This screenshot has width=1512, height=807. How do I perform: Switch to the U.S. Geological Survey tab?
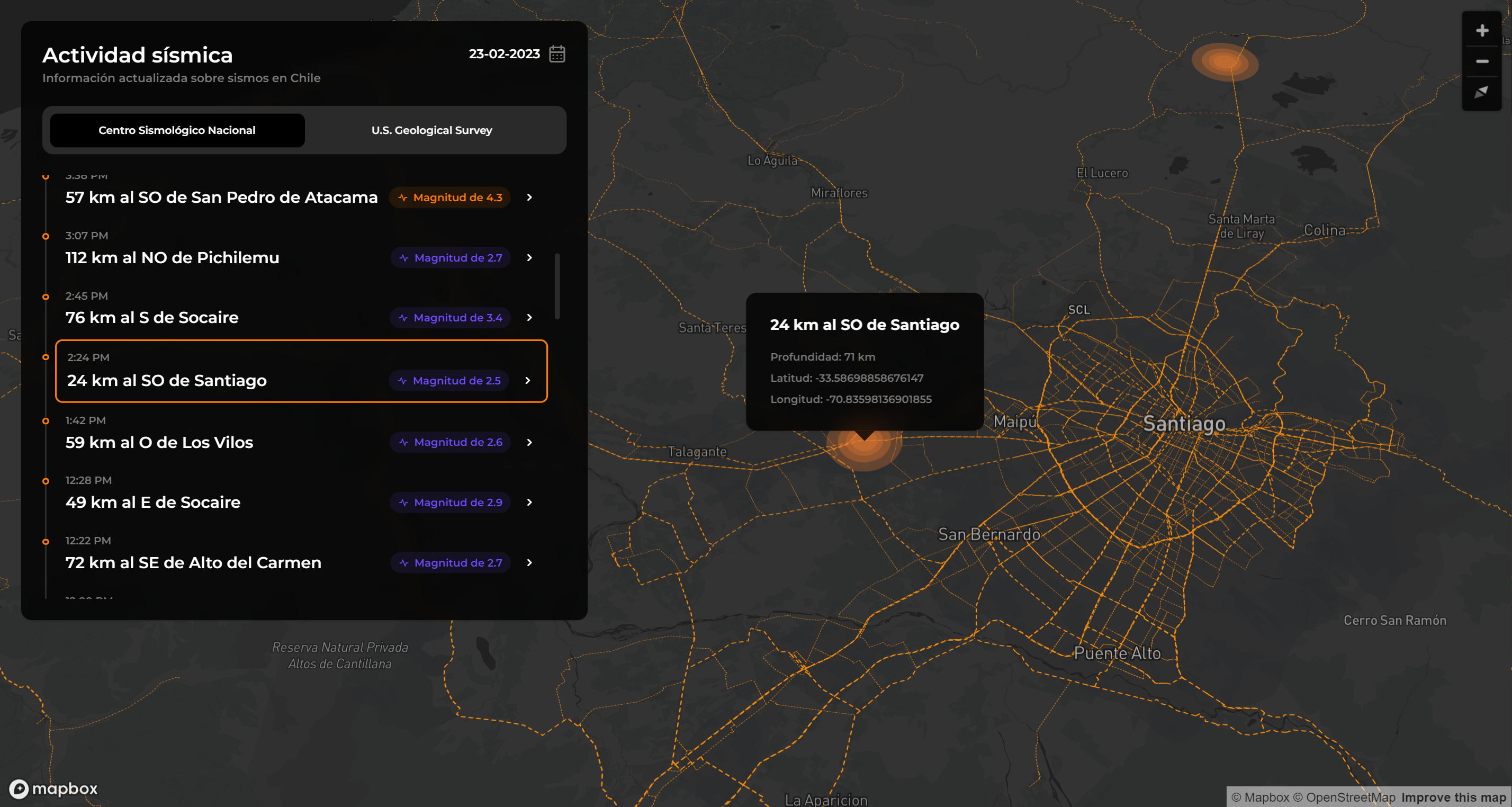pos(431,130)
